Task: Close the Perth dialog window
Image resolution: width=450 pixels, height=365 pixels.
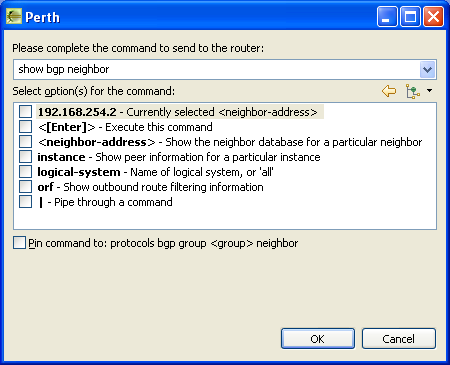Action: pos(433,17)
